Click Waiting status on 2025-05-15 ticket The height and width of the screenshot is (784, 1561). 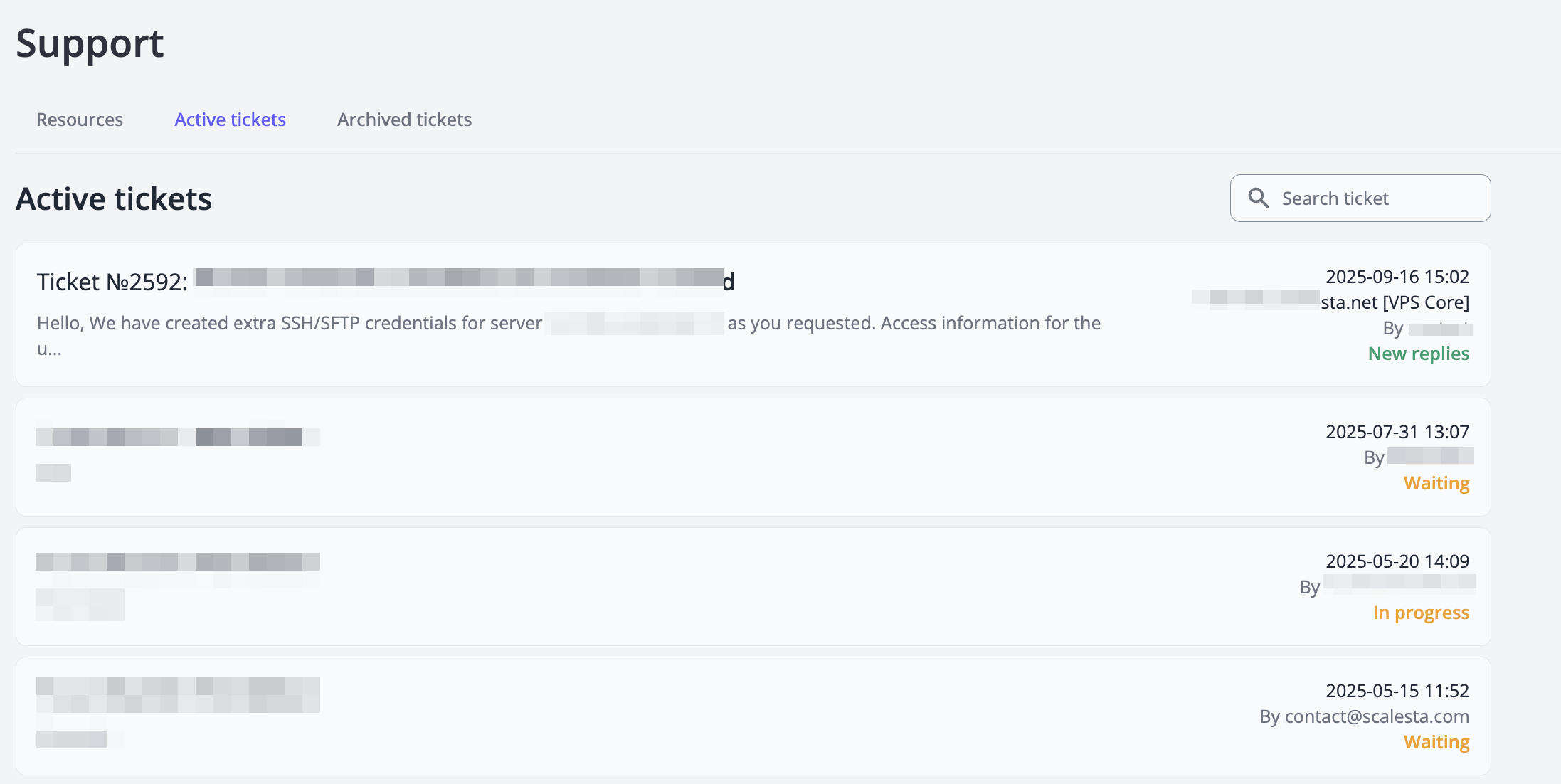1436,742
